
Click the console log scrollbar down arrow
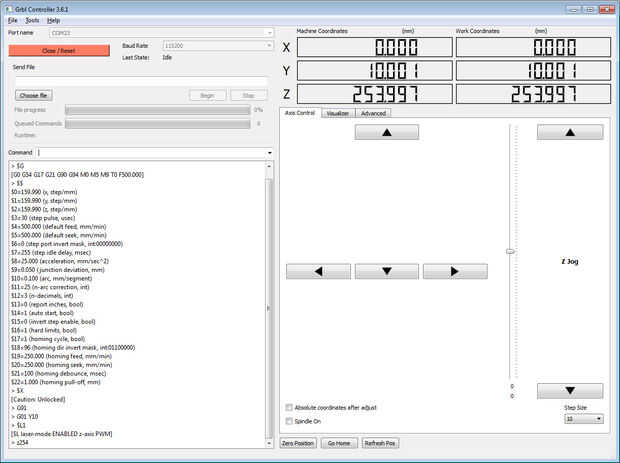(x=269, y=443)
